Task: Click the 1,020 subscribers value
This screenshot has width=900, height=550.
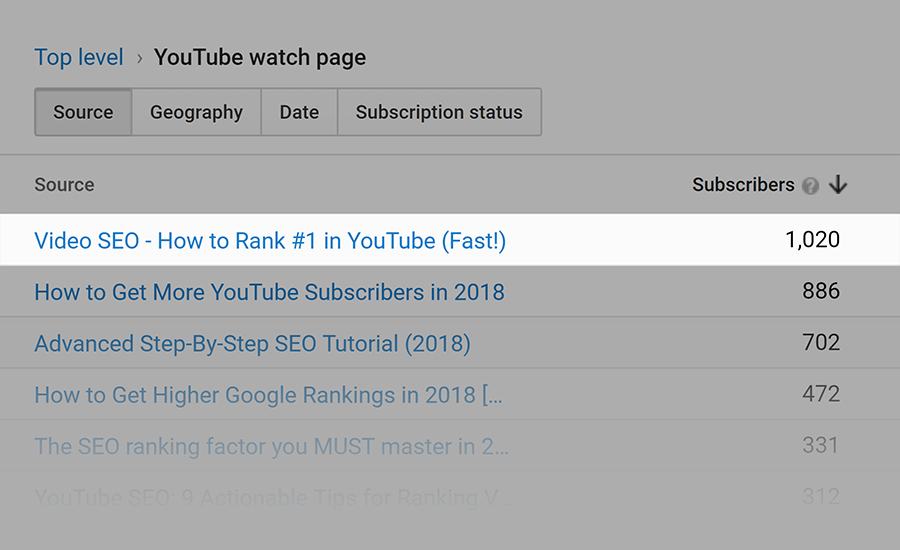Action: coord(812,240)
